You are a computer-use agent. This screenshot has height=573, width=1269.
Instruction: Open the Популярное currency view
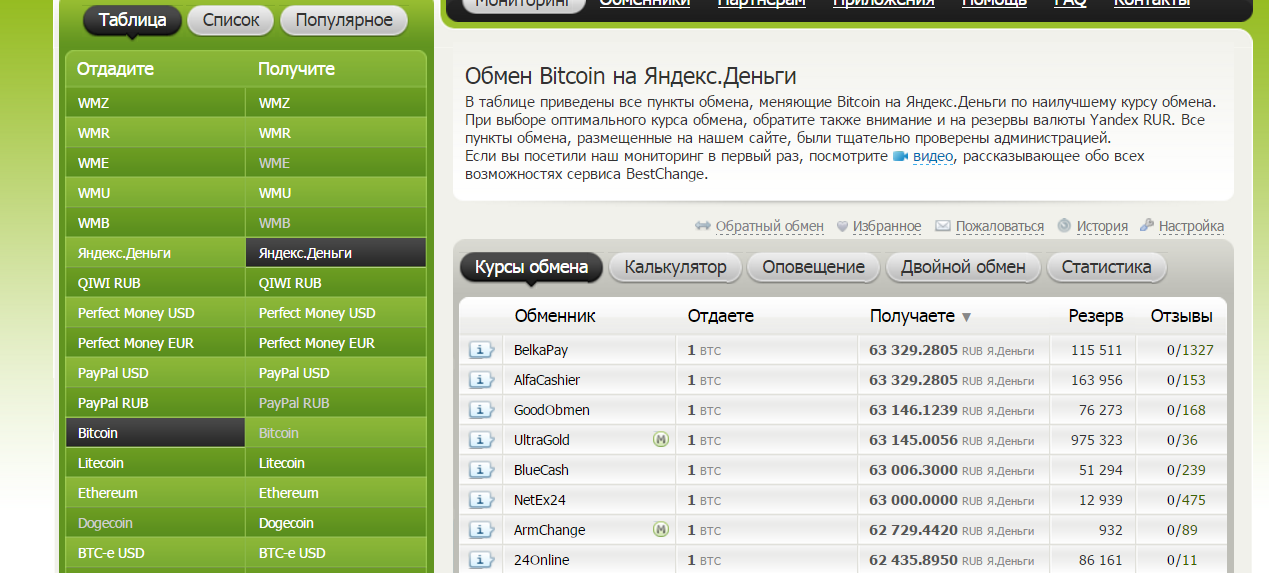tap(344, 20)
